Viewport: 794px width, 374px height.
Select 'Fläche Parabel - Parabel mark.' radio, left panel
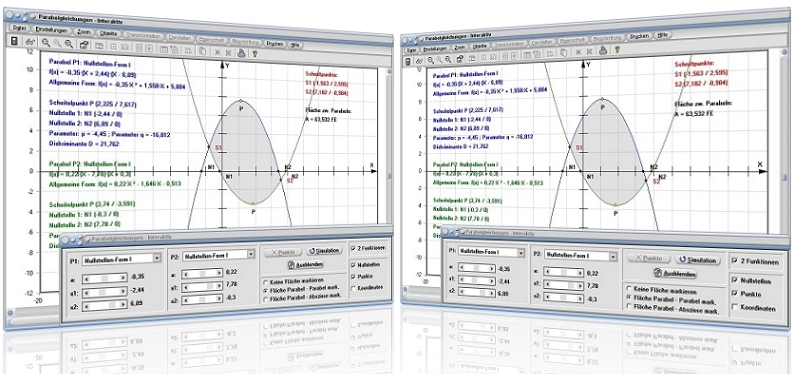pyautogui.click(x=265, y=290)
